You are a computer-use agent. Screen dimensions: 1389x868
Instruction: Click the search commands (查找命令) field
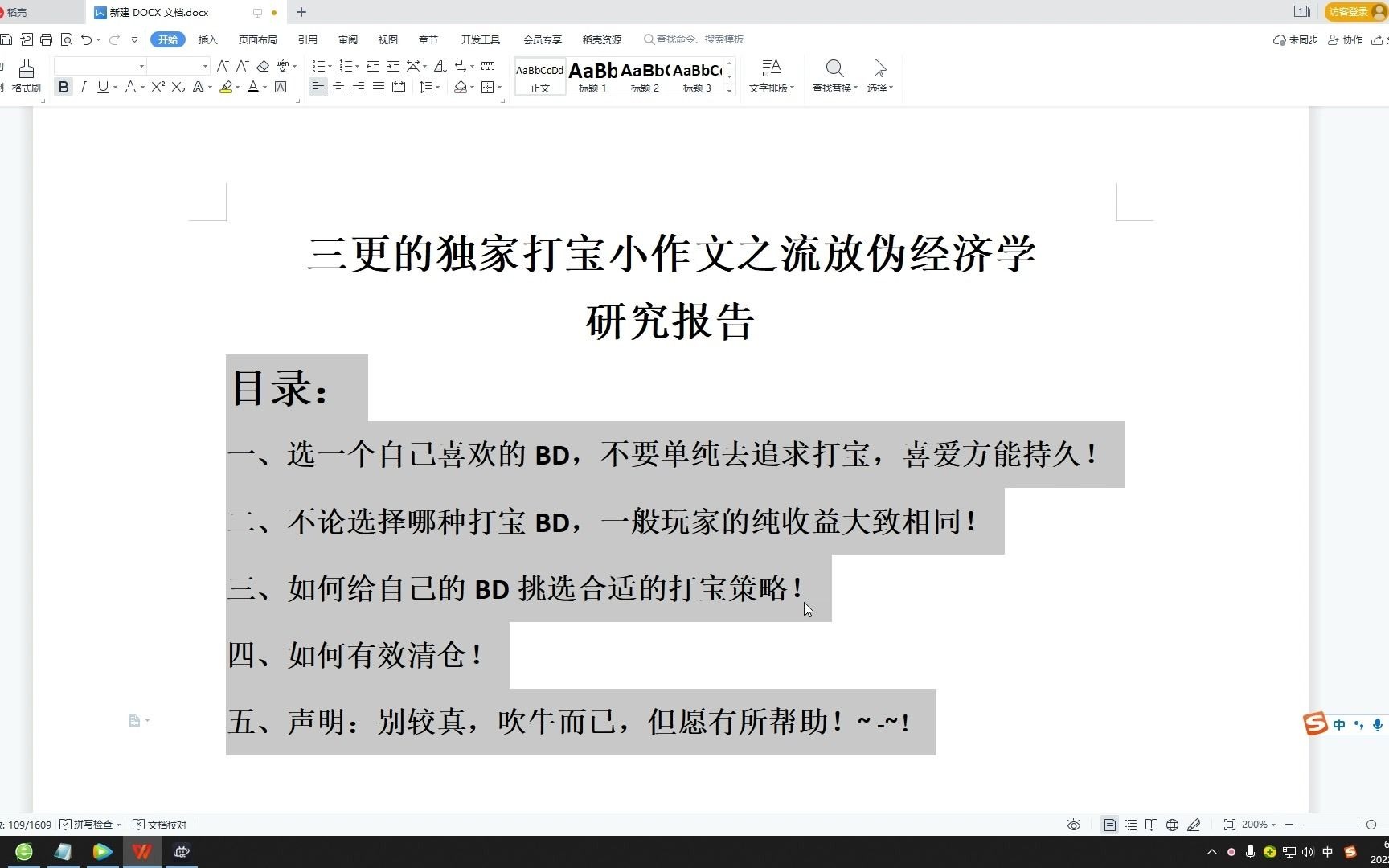point(694,39)
